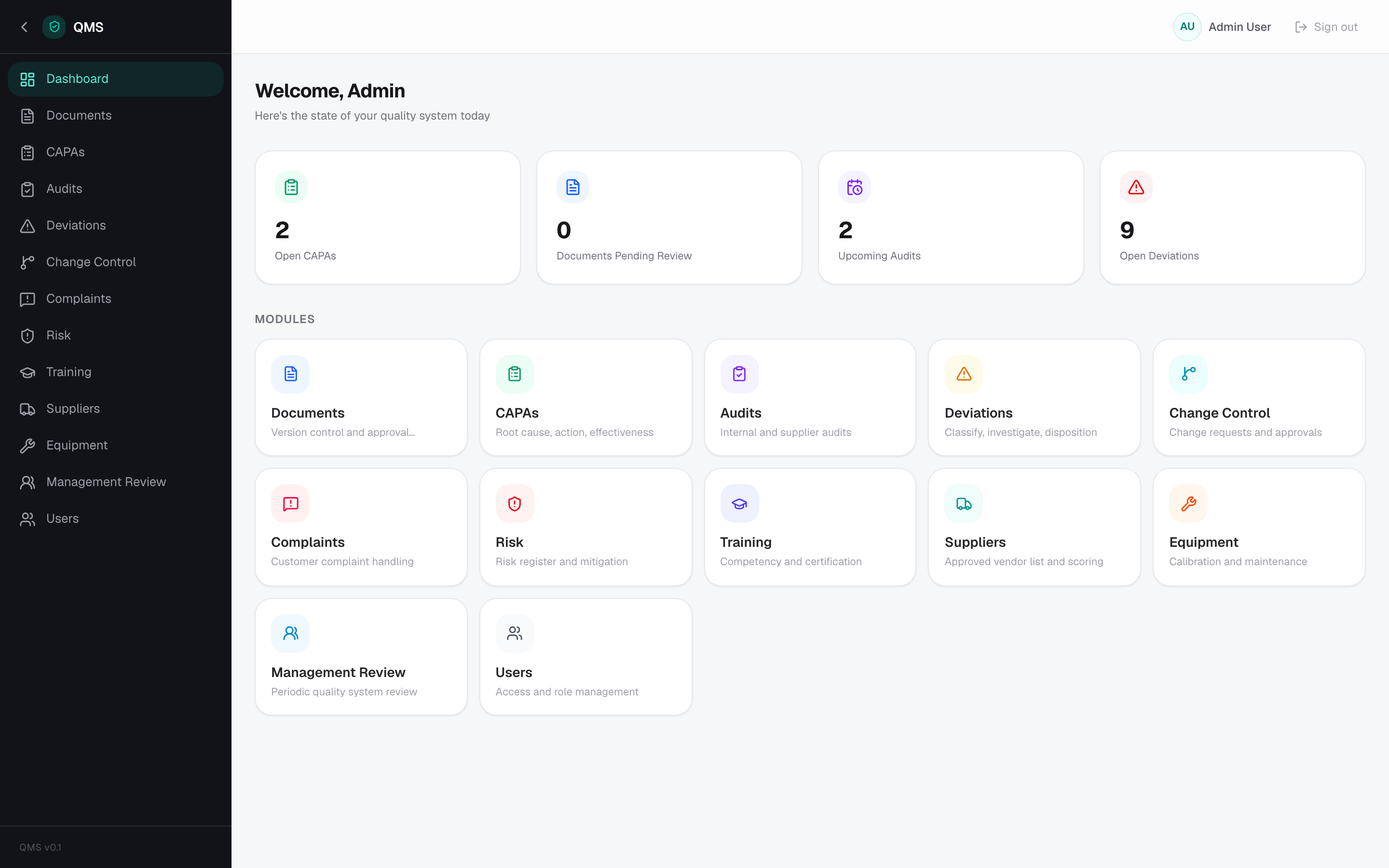The width and height of the screenshot is (1389, 868).
Task: Navigate to Audits in the sidebar
Action: pos(115,189)
